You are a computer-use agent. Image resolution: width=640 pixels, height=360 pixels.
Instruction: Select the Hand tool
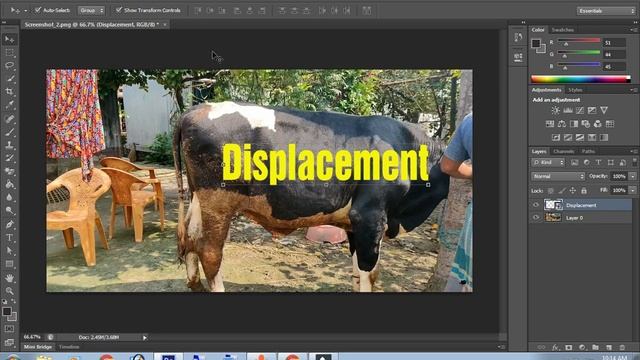click(x=9, y=278)
